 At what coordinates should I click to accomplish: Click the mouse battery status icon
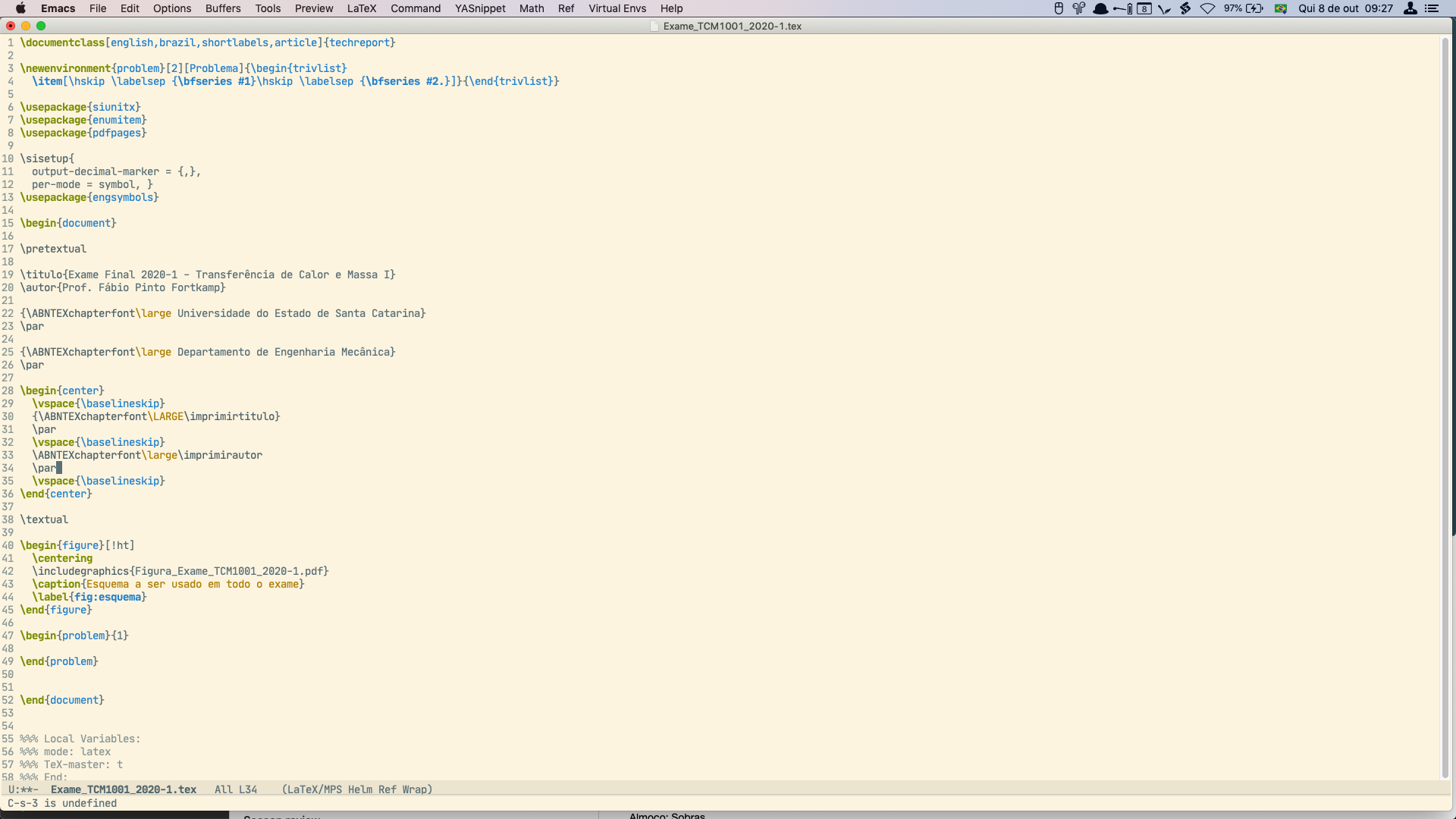(1059, 8)
